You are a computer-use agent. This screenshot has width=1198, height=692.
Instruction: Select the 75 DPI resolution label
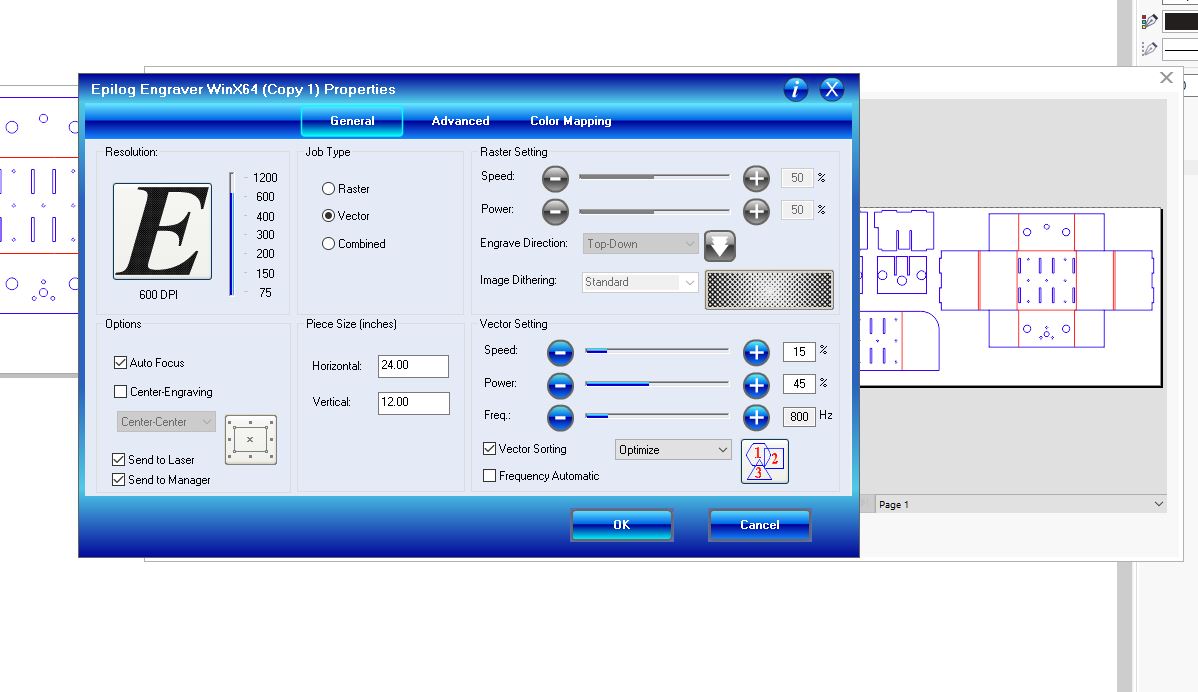265,293
